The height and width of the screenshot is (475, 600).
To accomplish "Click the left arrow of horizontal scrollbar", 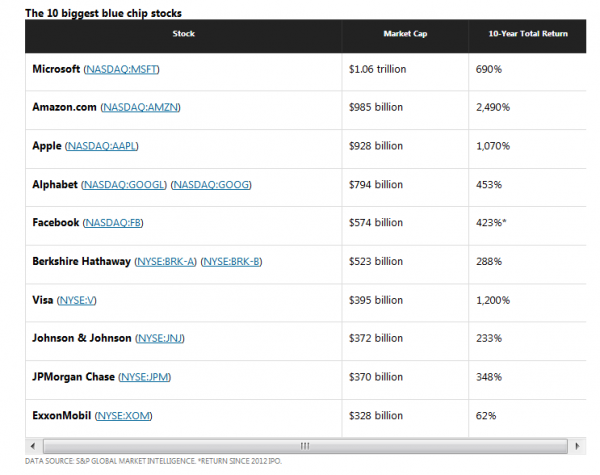I will point(33,446).
